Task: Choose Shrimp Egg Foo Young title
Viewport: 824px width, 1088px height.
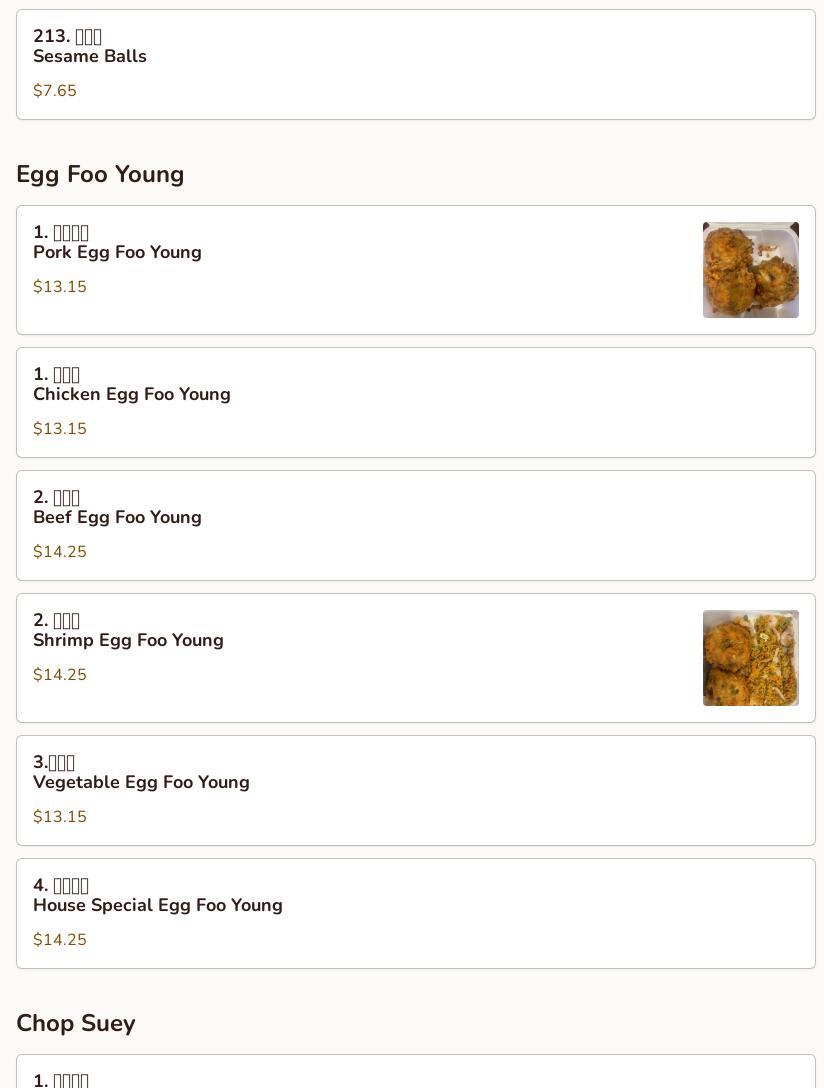Action: 128,640
